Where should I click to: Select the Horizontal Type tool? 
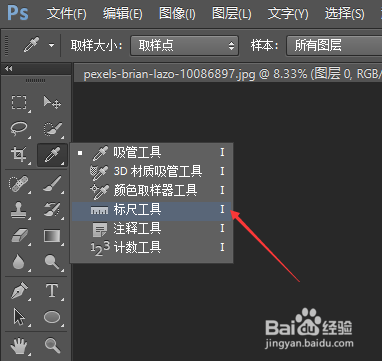[x=52, y=291]
